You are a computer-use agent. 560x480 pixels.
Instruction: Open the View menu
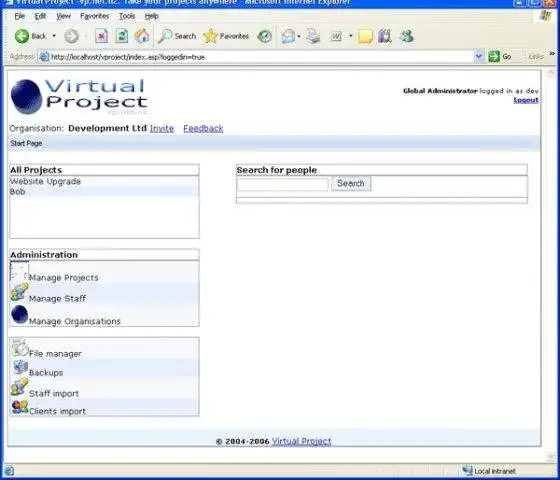coord(64,16)
